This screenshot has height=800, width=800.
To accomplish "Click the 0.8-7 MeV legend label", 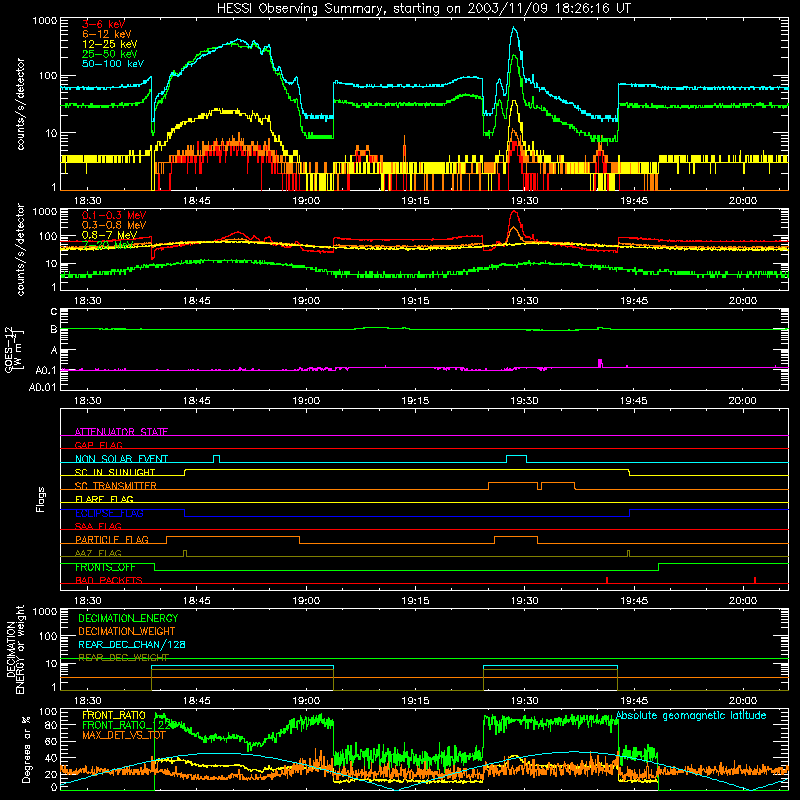I will [109, 235].
